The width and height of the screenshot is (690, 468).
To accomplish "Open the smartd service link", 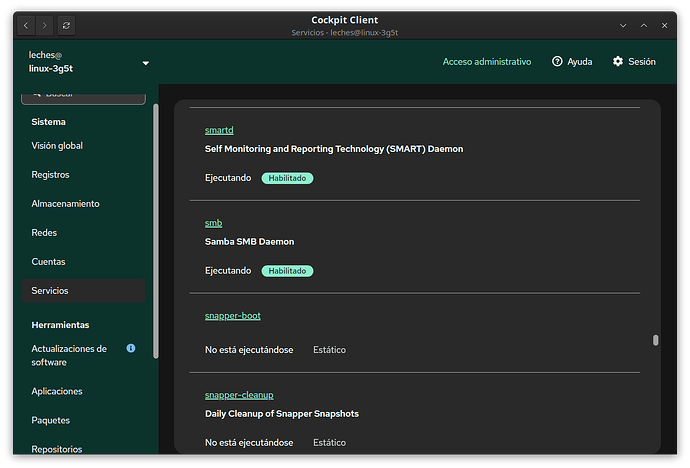I will point(219,131).
